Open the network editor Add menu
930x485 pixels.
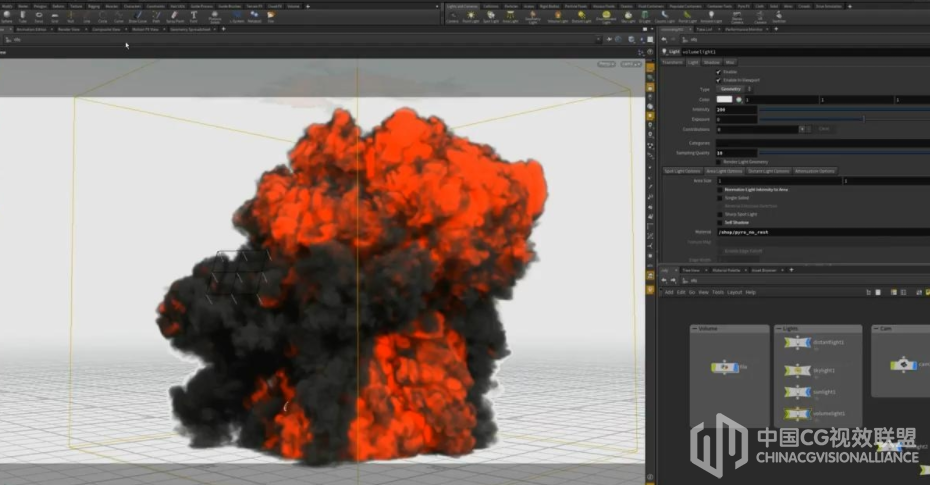point(669,292)
